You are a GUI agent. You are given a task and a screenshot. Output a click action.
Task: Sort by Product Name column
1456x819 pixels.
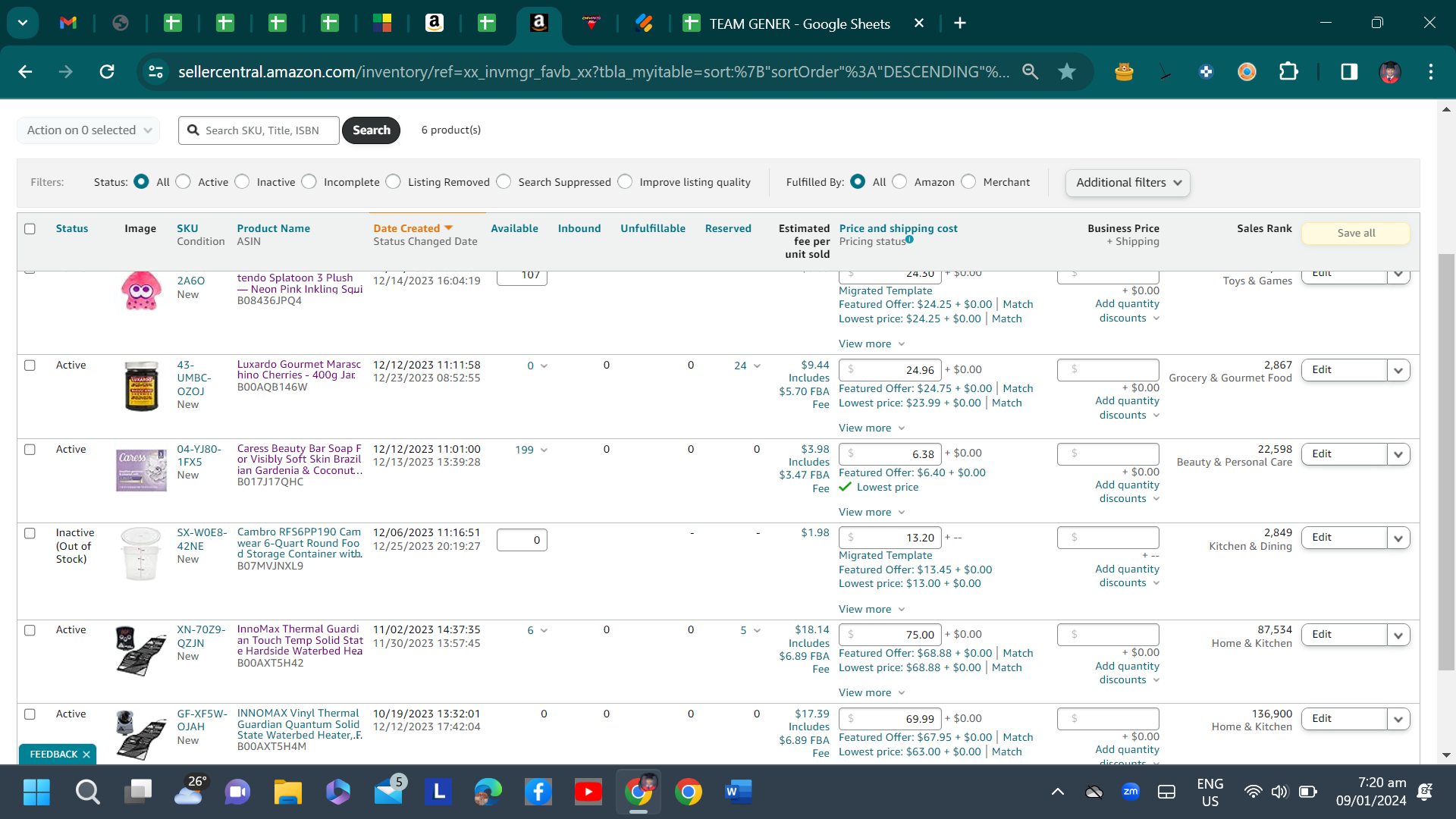pos(273,228)
